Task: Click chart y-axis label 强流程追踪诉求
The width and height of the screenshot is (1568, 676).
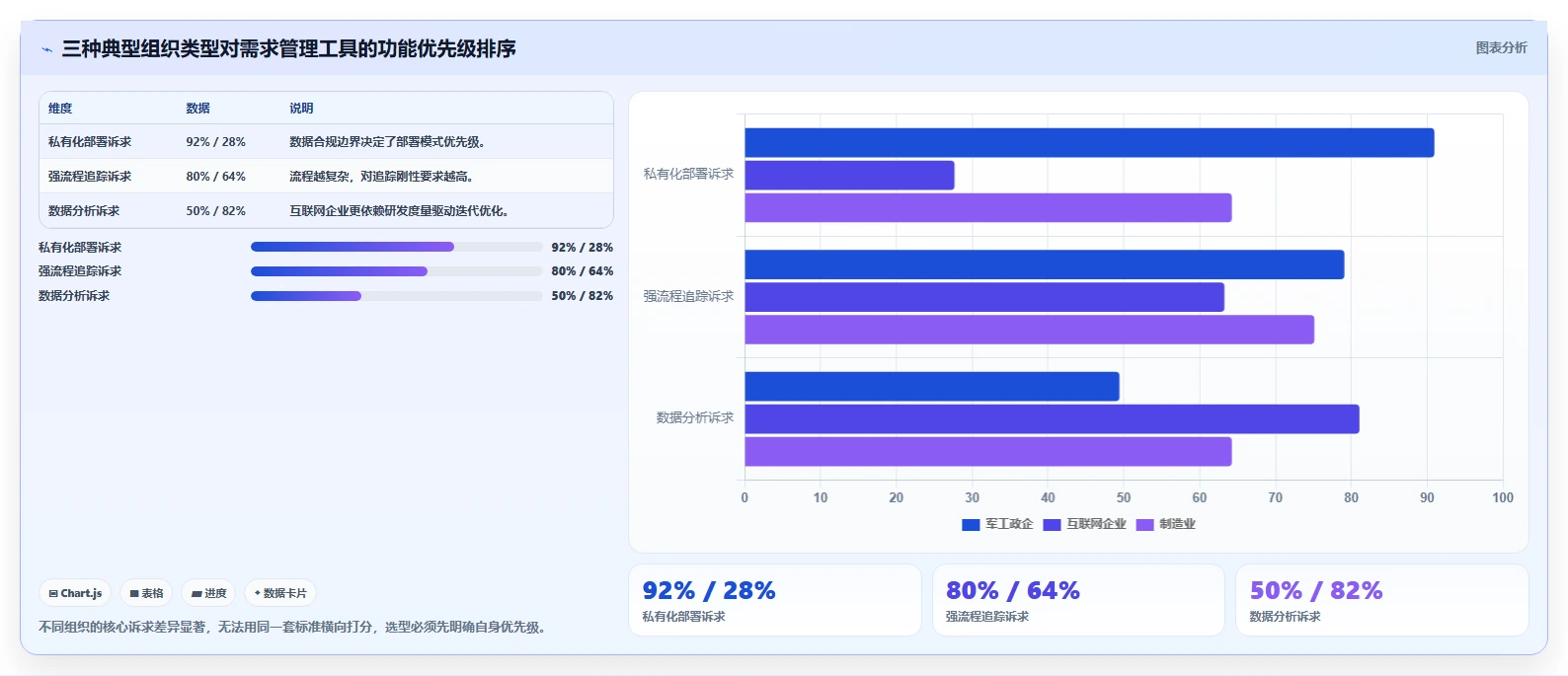Action: [688, 296]
